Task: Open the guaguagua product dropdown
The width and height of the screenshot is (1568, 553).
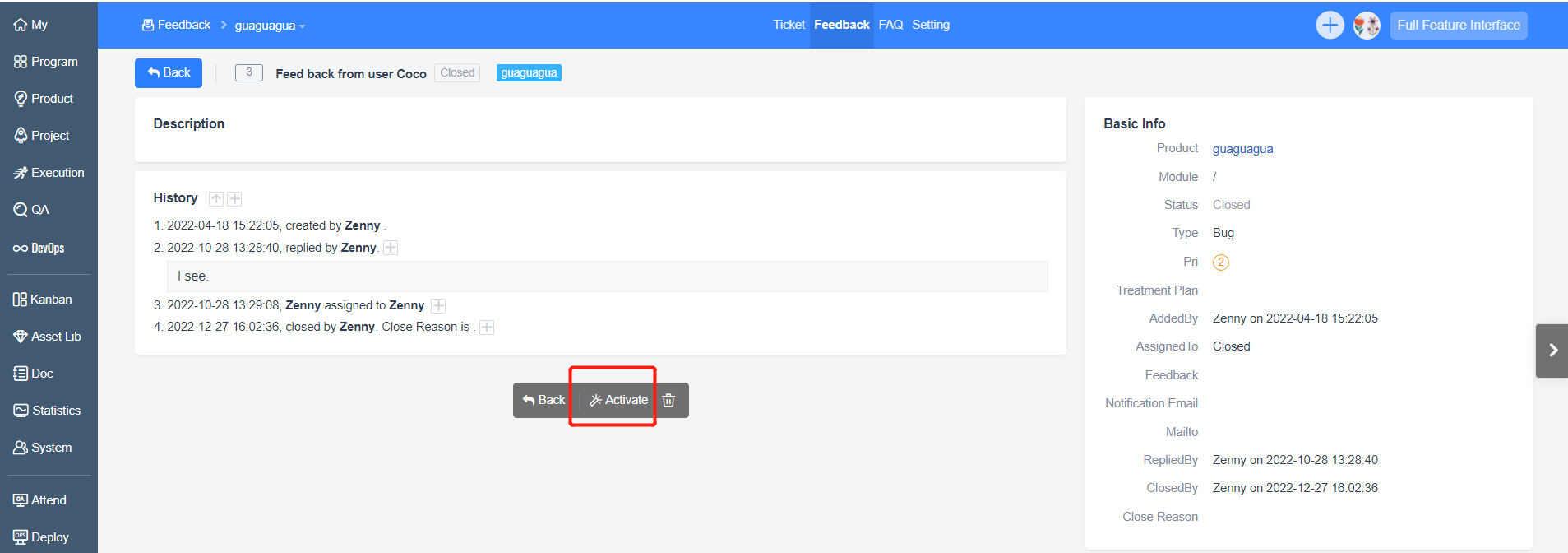Action: pyautogui.click(x=270, y=26)
